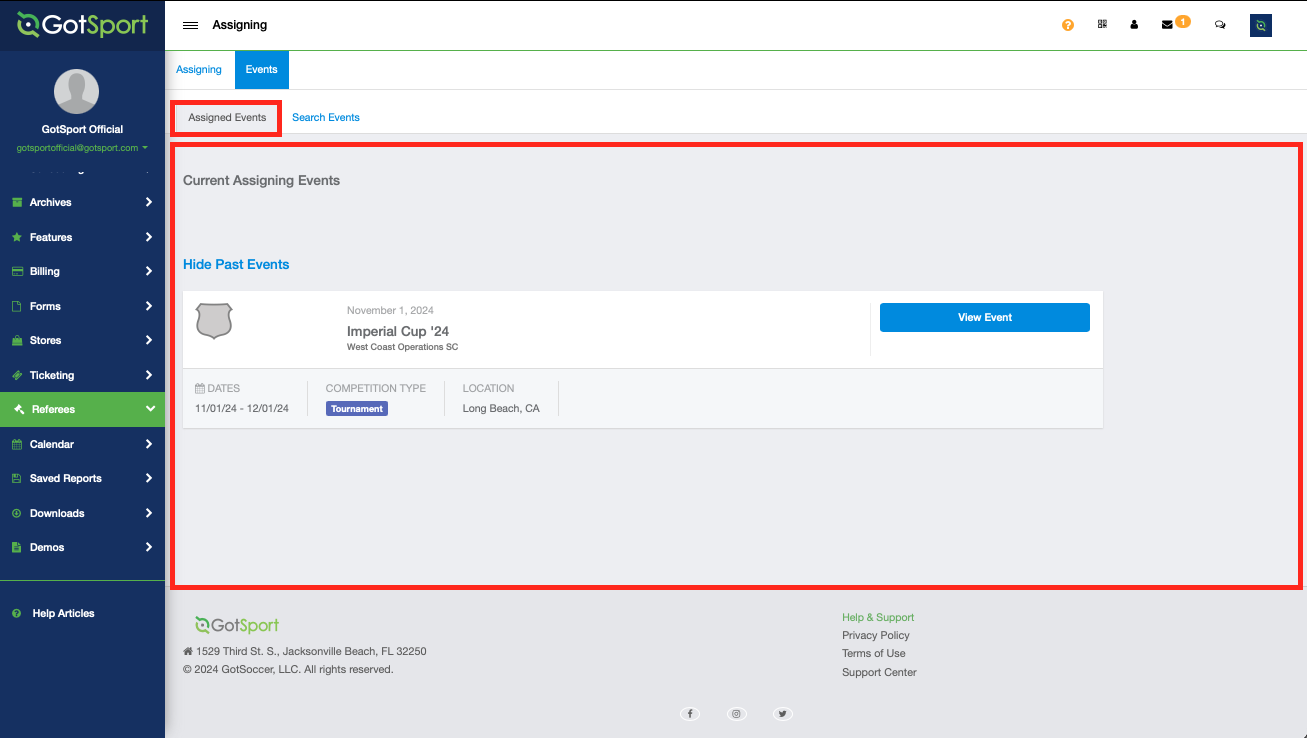Open the Instagram footer icon
Viewport: 1307px width, 738px height.
(736, 713)
